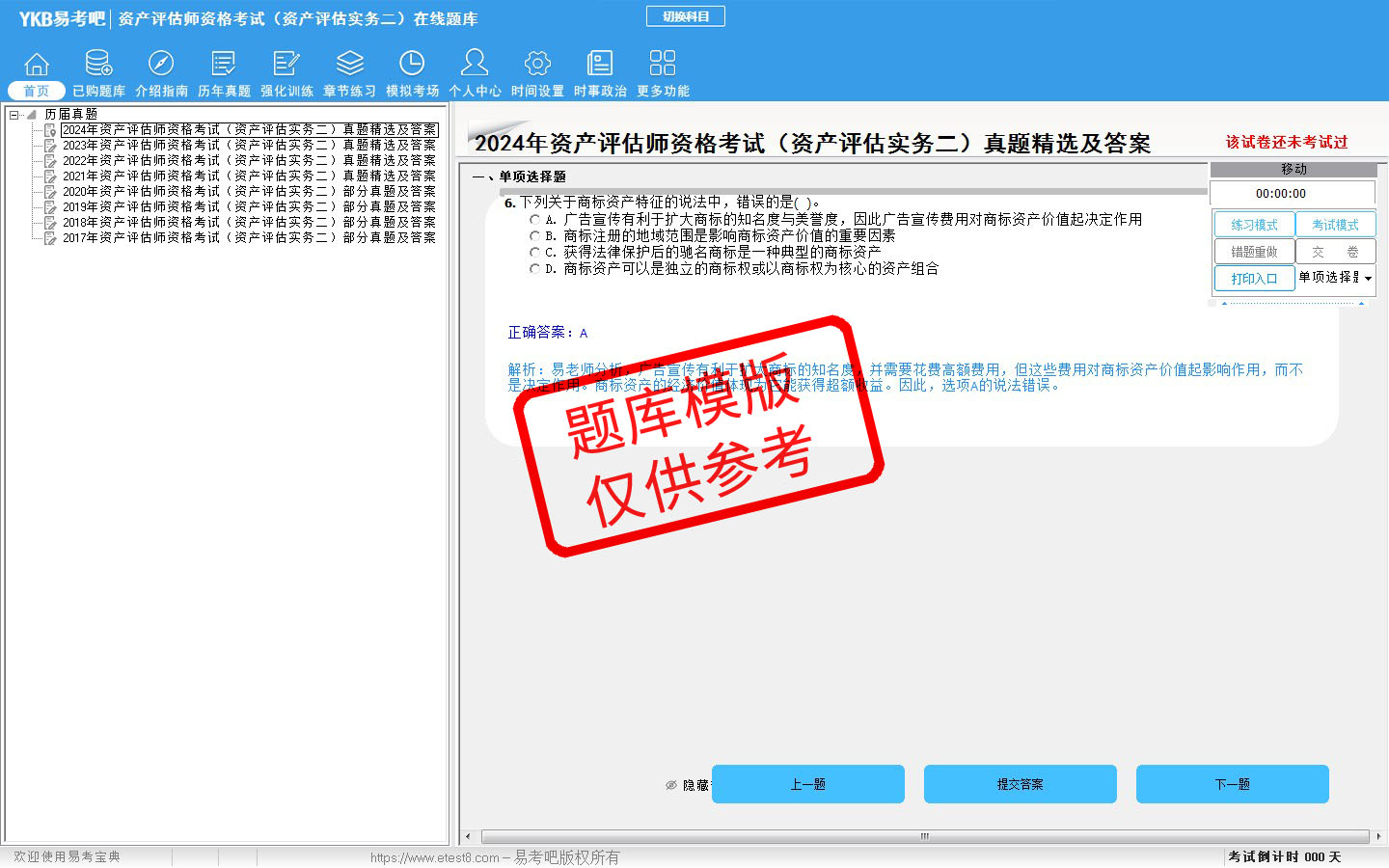The height and width of the screenshot is (868, 1389).
Task: Toggle 隐藏 eye icon to hide answer
Action: (671, 785)
